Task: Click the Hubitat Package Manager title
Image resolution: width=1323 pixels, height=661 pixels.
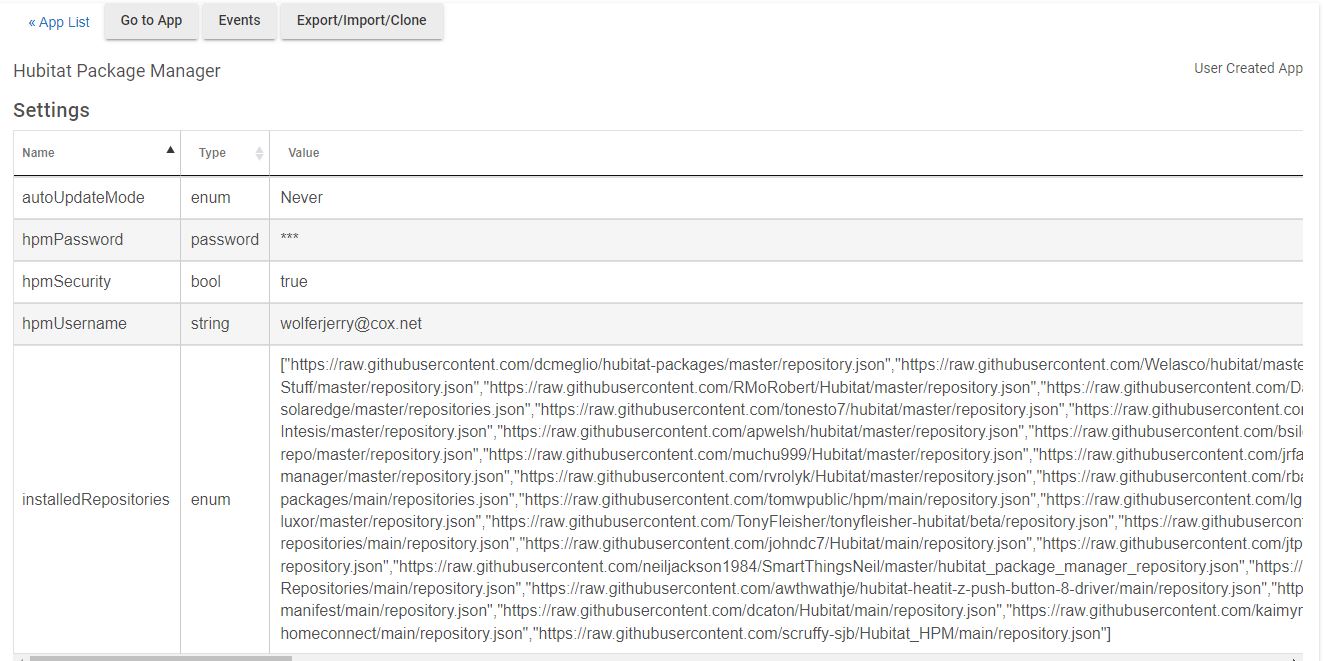Action: click(117, 71)
